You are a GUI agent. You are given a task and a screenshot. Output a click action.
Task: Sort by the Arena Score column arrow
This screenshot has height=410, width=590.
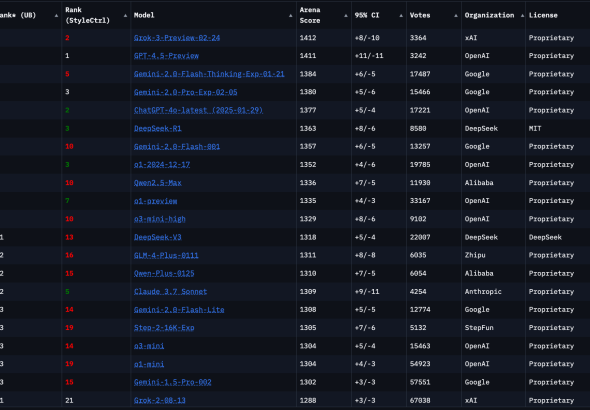346,16
